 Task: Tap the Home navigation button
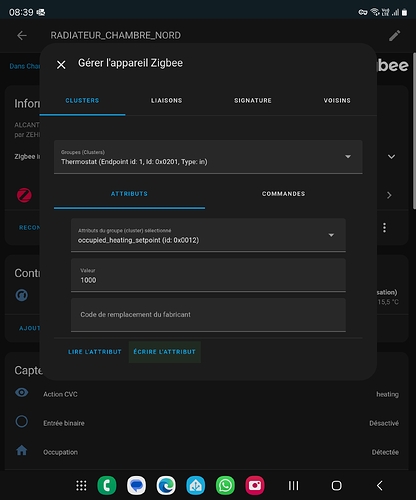click(336, 486)
